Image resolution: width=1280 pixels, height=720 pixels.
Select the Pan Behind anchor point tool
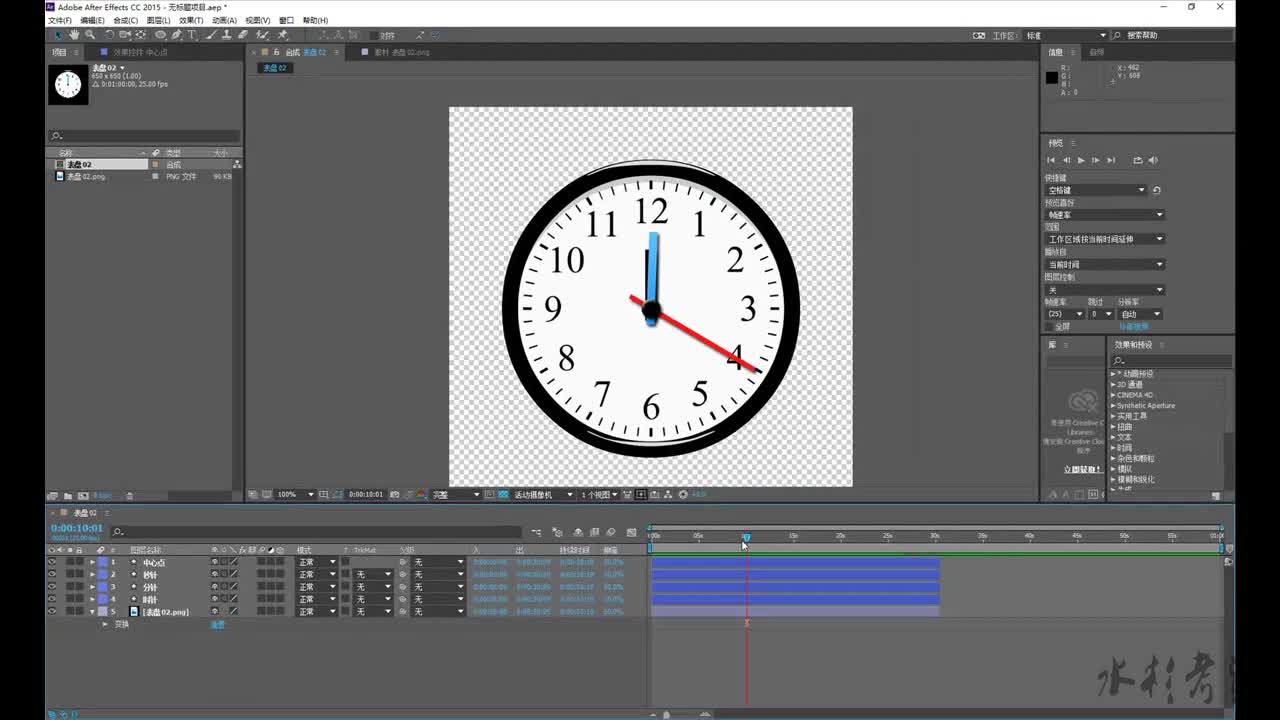[x=141, y=35]
